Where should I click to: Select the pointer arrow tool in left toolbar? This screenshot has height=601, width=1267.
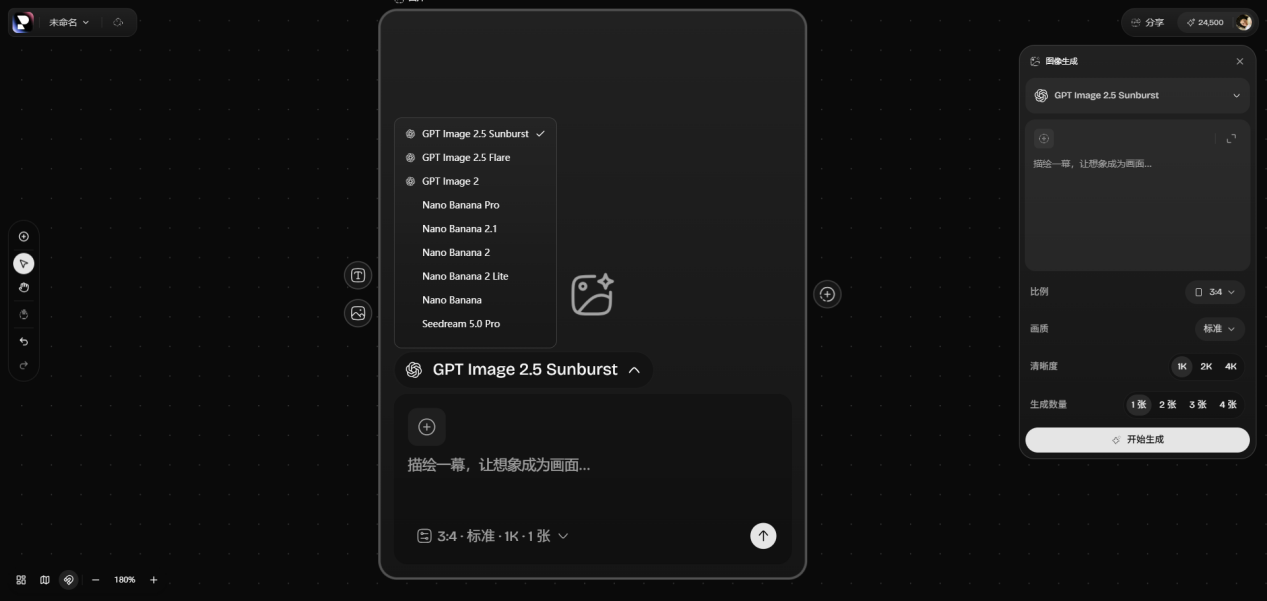click(x=24, y=263)
